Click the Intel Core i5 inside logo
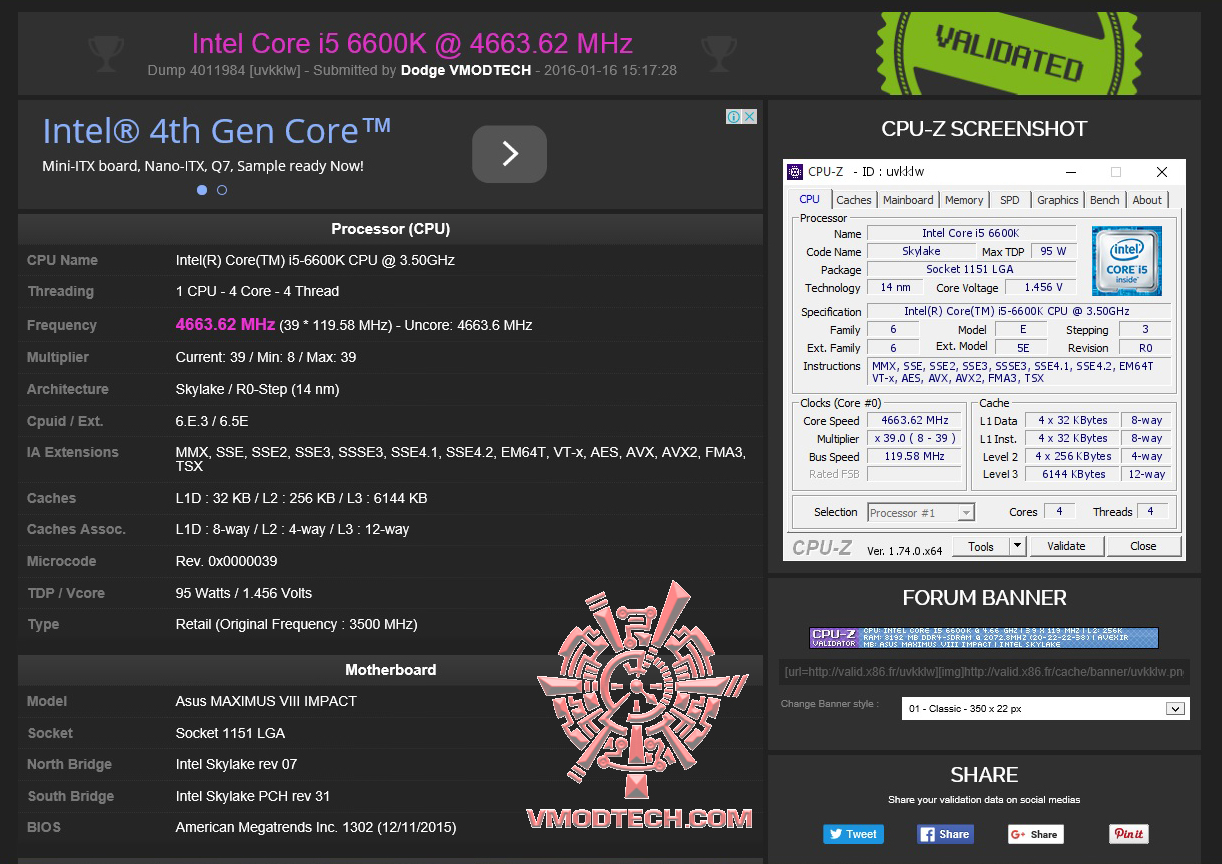Viewport: 1222px width, 864px height. [1126, 261]
